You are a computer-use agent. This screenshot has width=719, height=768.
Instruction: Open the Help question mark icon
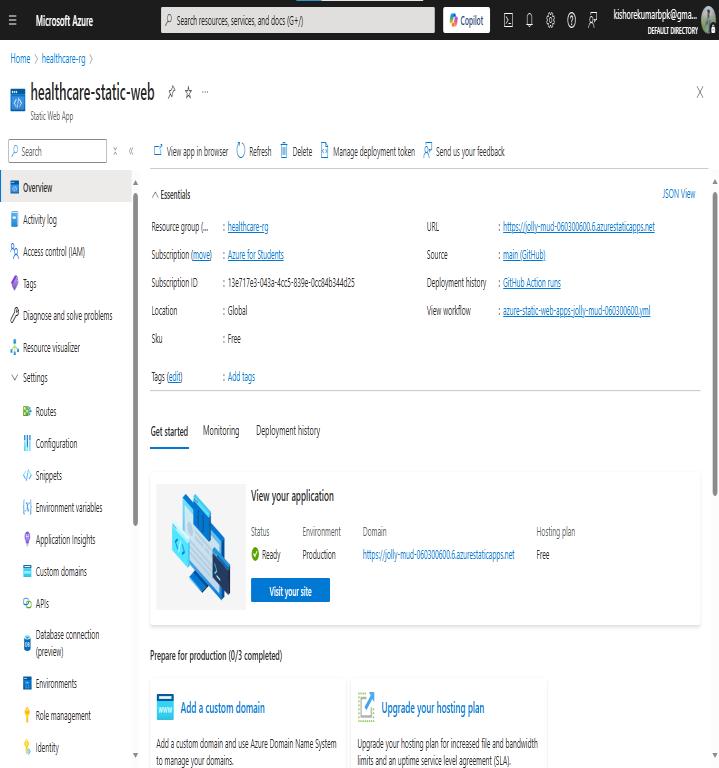pyautogui.click(x=571, y=21)
